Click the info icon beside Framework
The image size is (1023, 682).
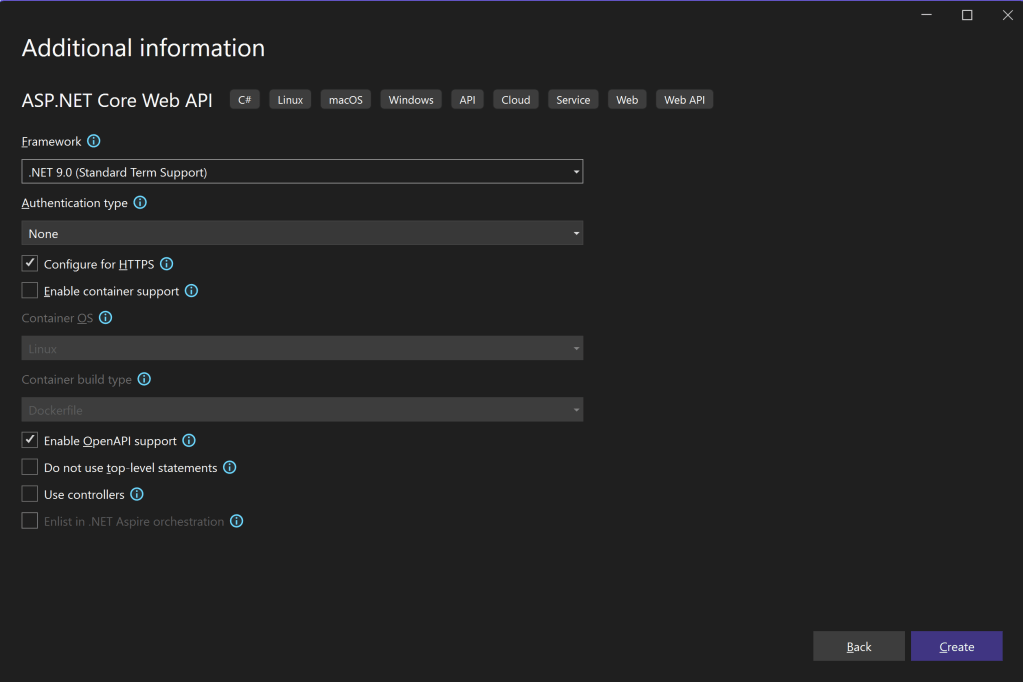tap(94, 142)
